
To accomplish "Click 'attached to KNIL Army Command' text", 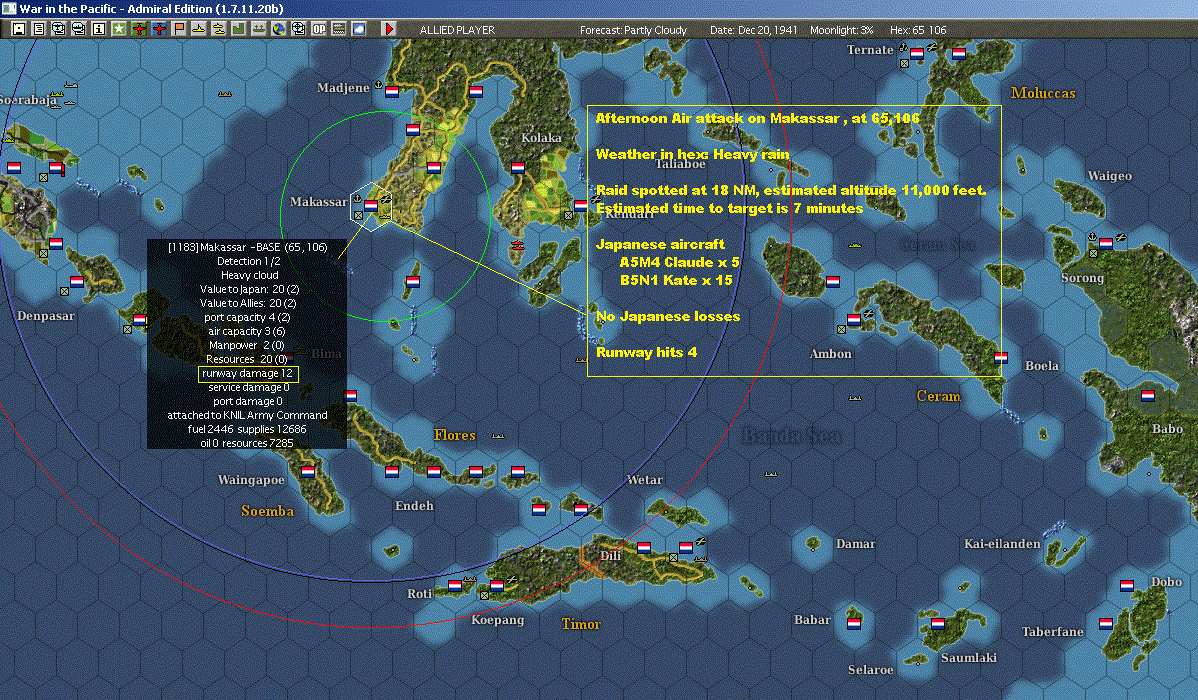I will pos(248,415).
